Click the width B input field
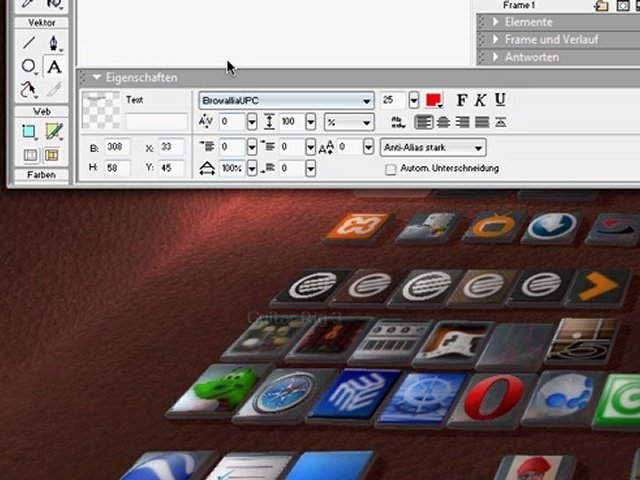 (118, 147)
